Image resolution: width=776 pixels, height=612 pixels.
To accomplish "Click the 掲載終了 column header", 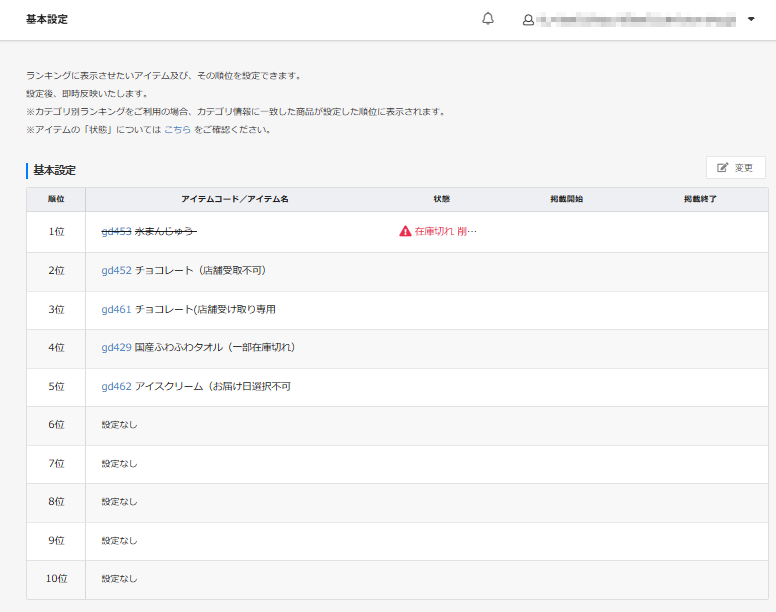I will pyautogui.click(x=700, y=199).
